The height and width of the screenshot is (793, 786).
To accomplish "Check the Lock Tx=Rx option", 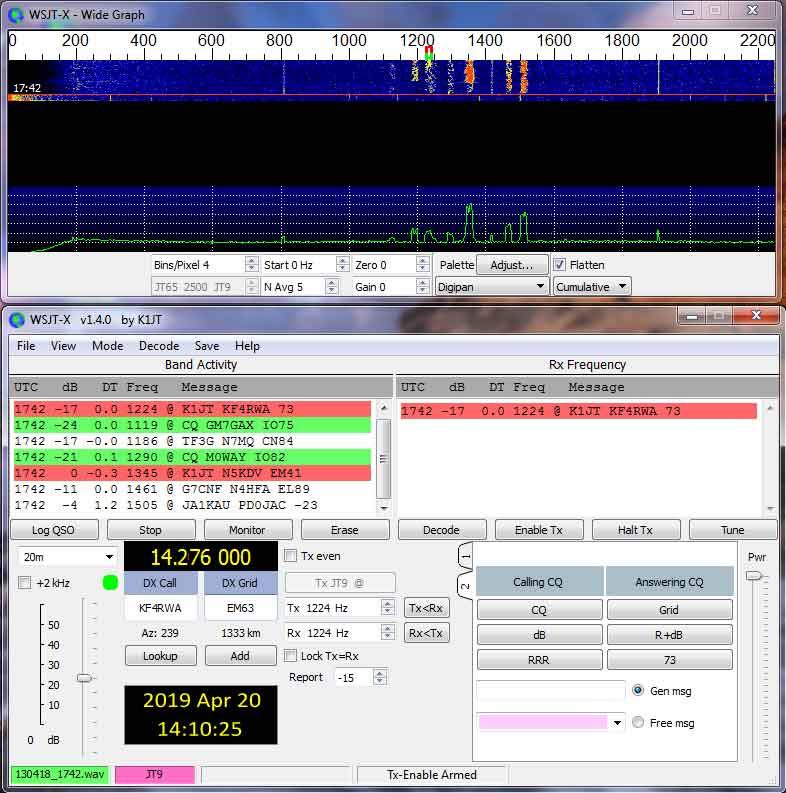I will pyautogui.click(x=290, y=656).
